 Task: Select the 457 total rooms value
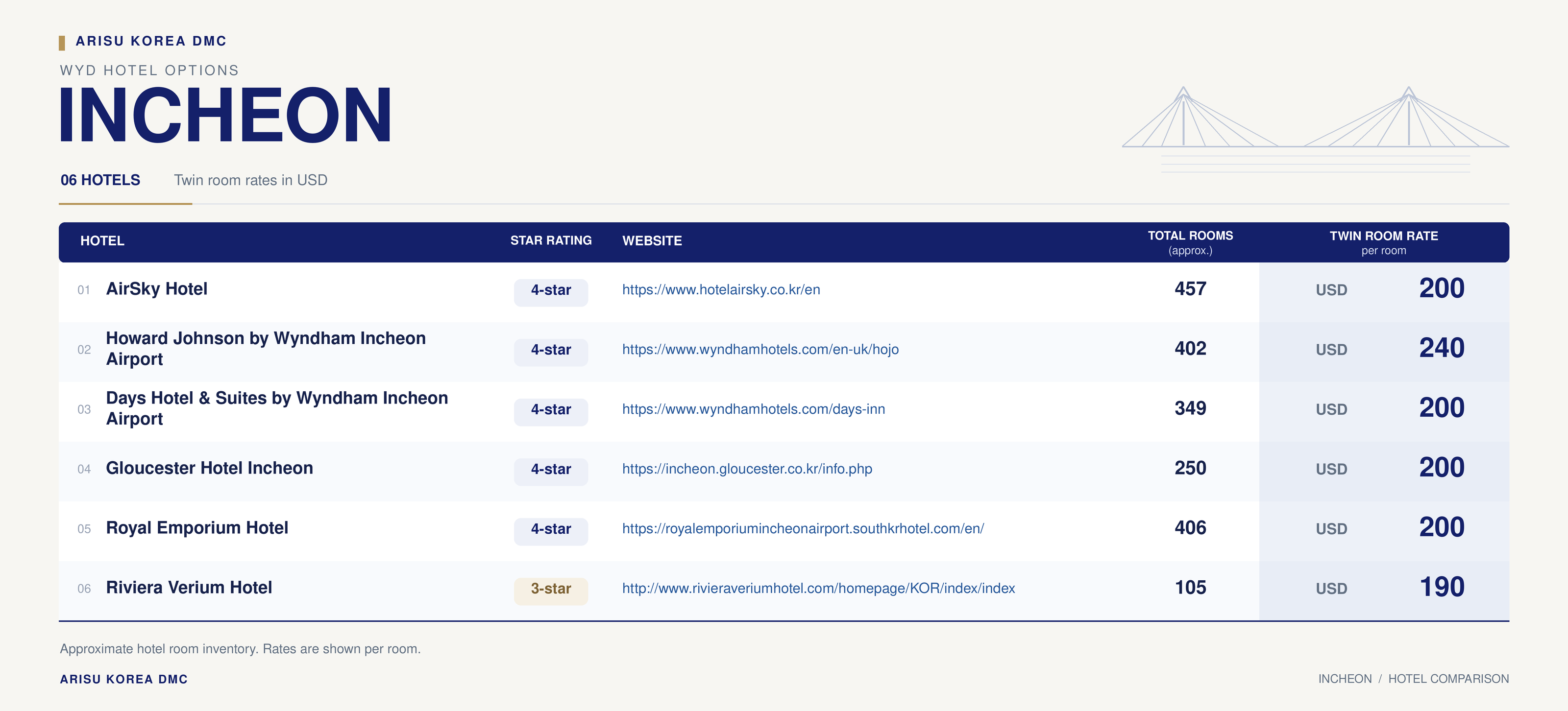point(1190,289)
